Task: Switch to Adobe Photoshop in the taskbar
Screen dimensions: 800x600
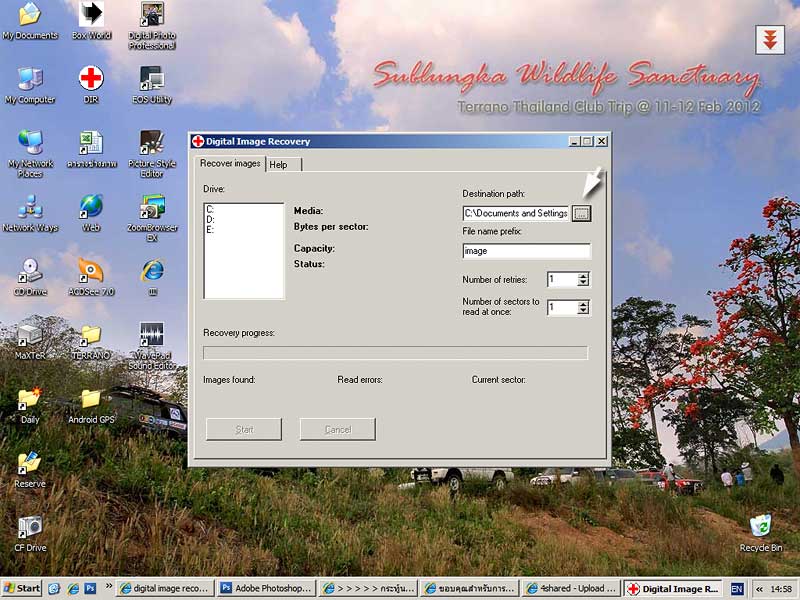Action: [266, 589]
